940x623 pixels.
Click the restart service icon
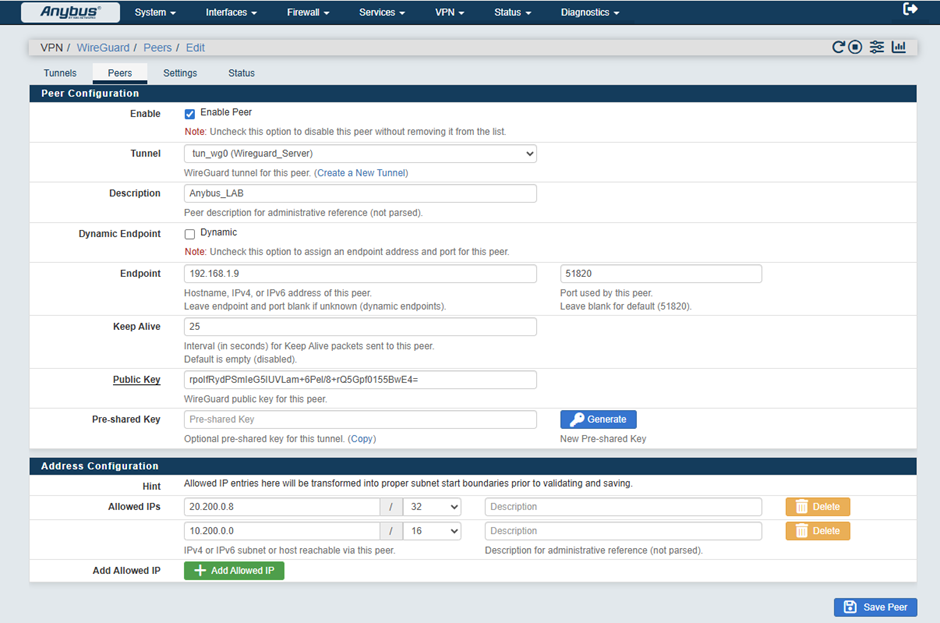click(x=839, y=47)
